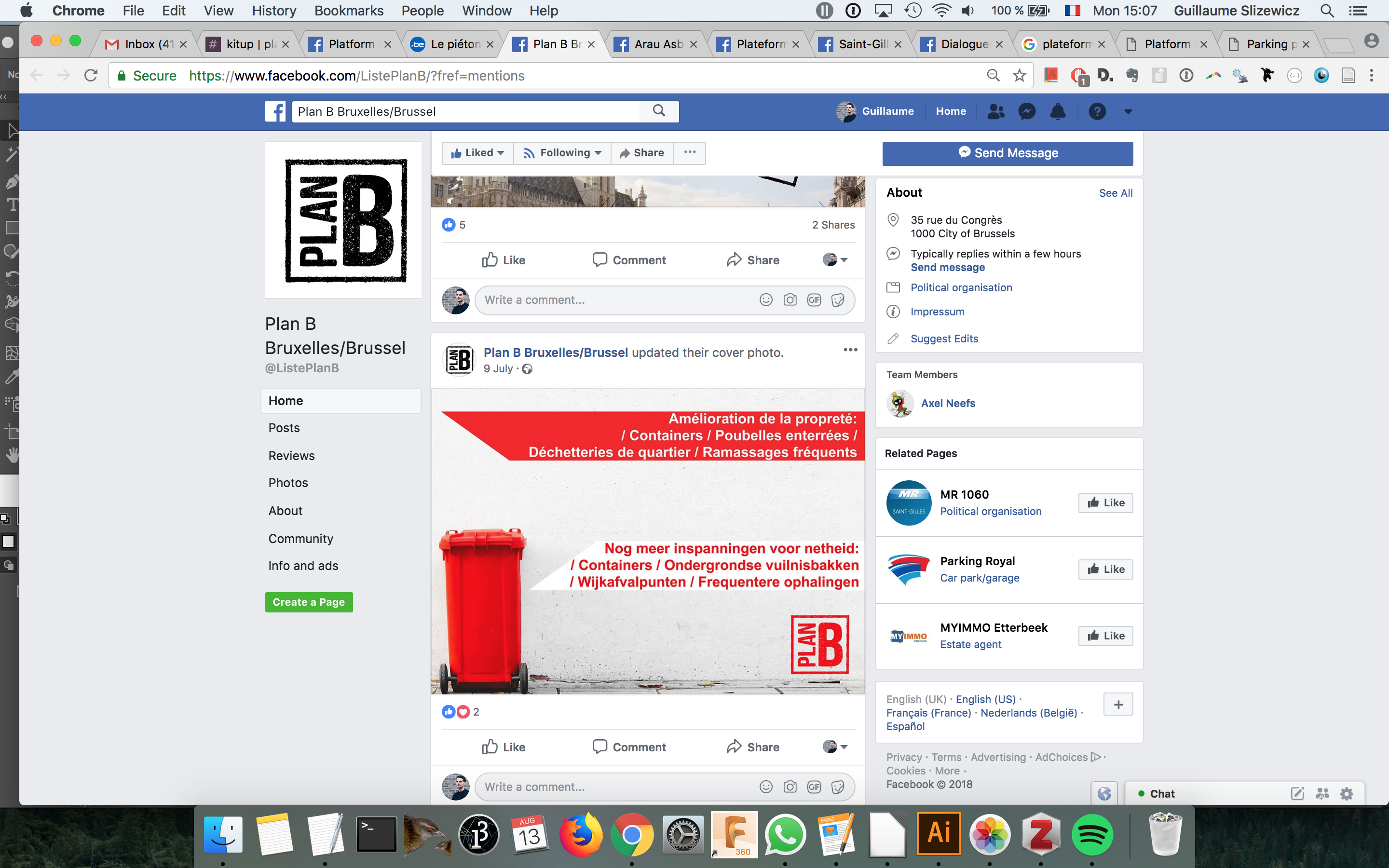Image resolution: width=1389 pixels, height=868 pixels.
Task: Open the three-dot page options menu
Action: click(x=690, y=153)
